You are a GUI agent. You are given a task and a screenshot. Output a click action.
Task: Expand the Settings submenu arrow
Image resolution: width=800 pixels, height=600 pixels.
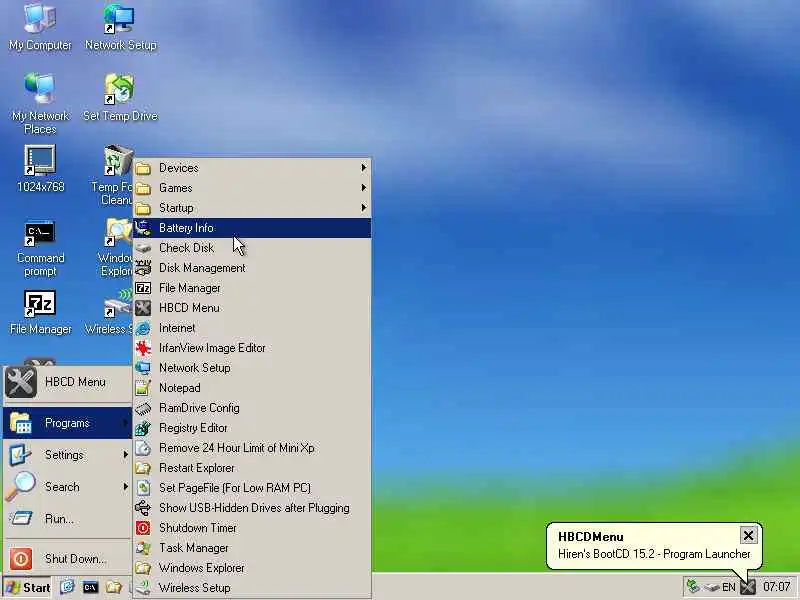point(126,455)
